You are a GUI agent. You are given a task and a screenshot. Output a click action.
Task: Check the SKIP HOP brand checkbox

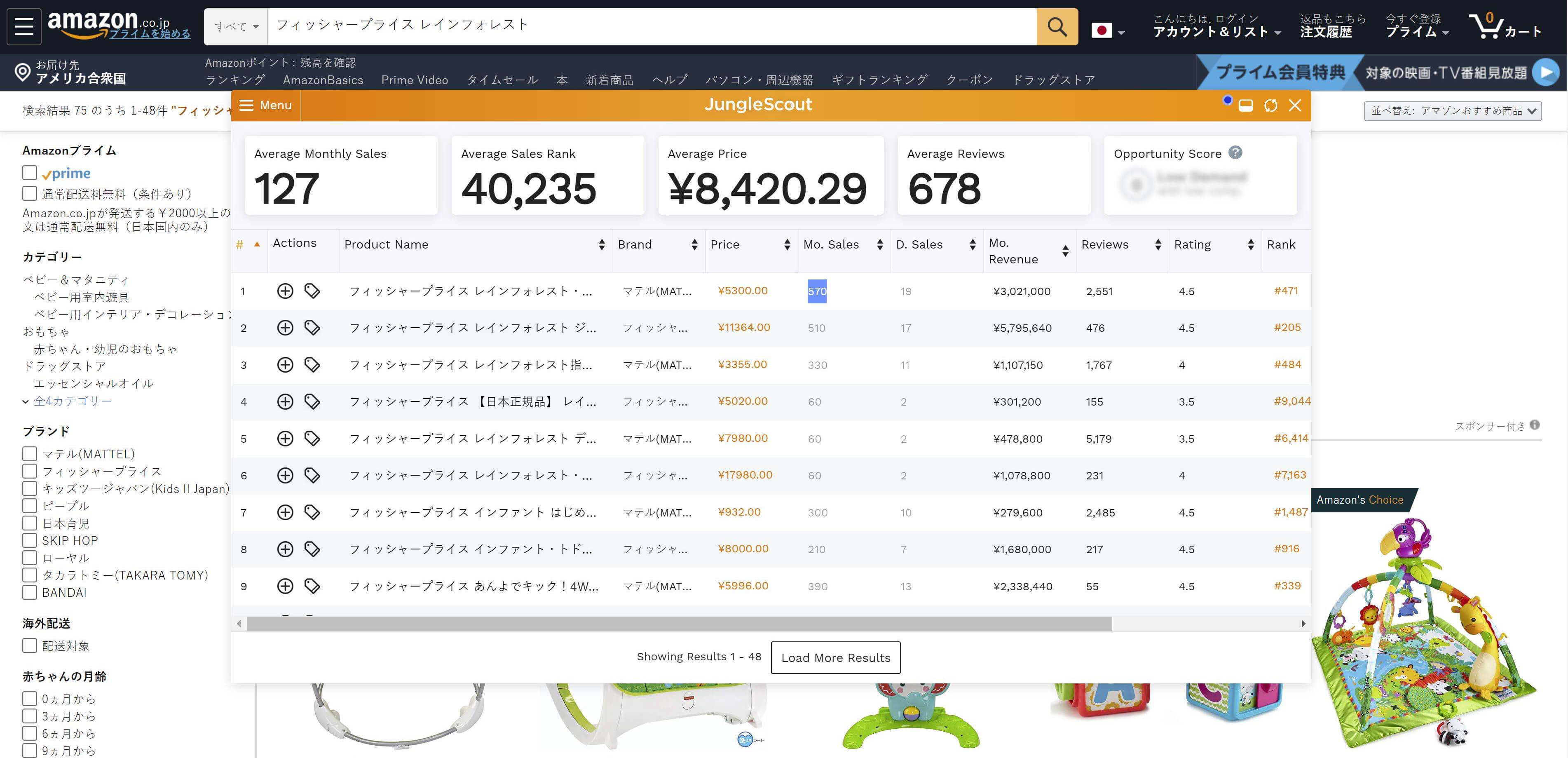tap(29, 540)
